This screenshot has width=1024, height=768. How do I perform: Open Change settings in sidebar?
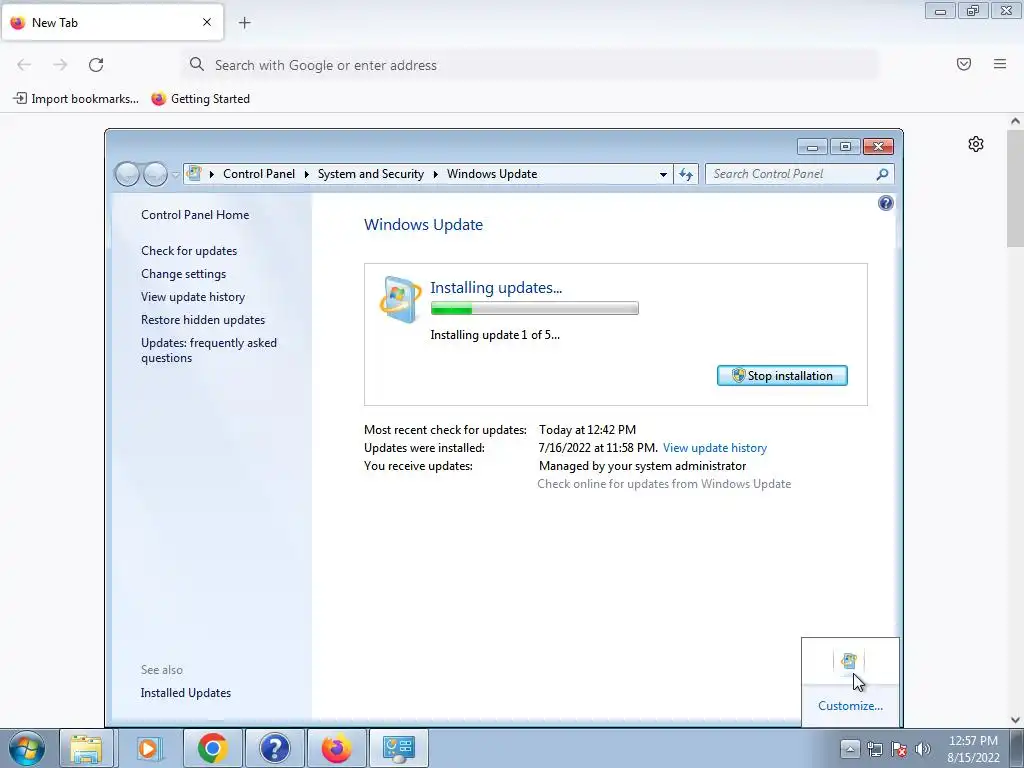(x=184, y=274)
